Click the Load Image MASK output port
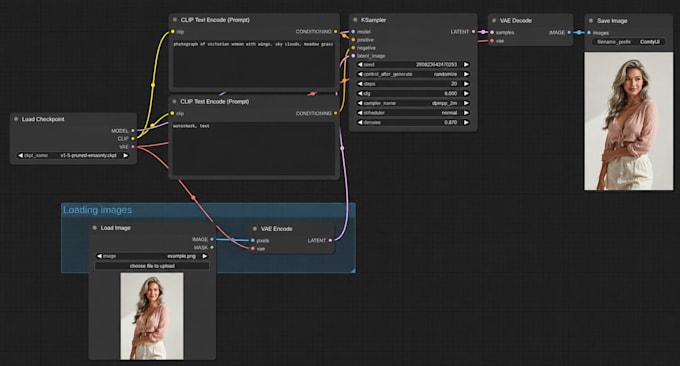680x366 pixels. point(212,247)
